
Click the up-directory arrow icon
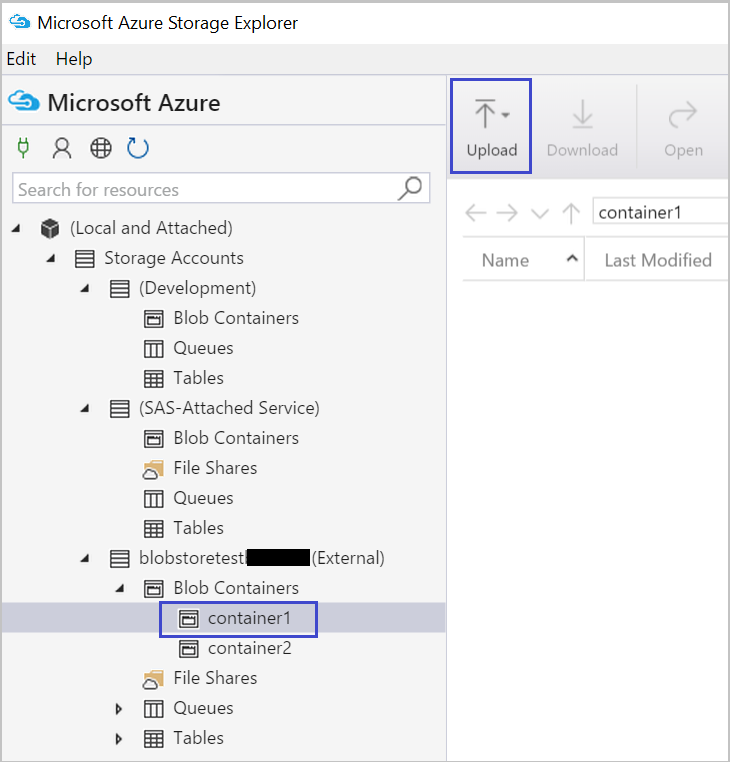point(571,212)
